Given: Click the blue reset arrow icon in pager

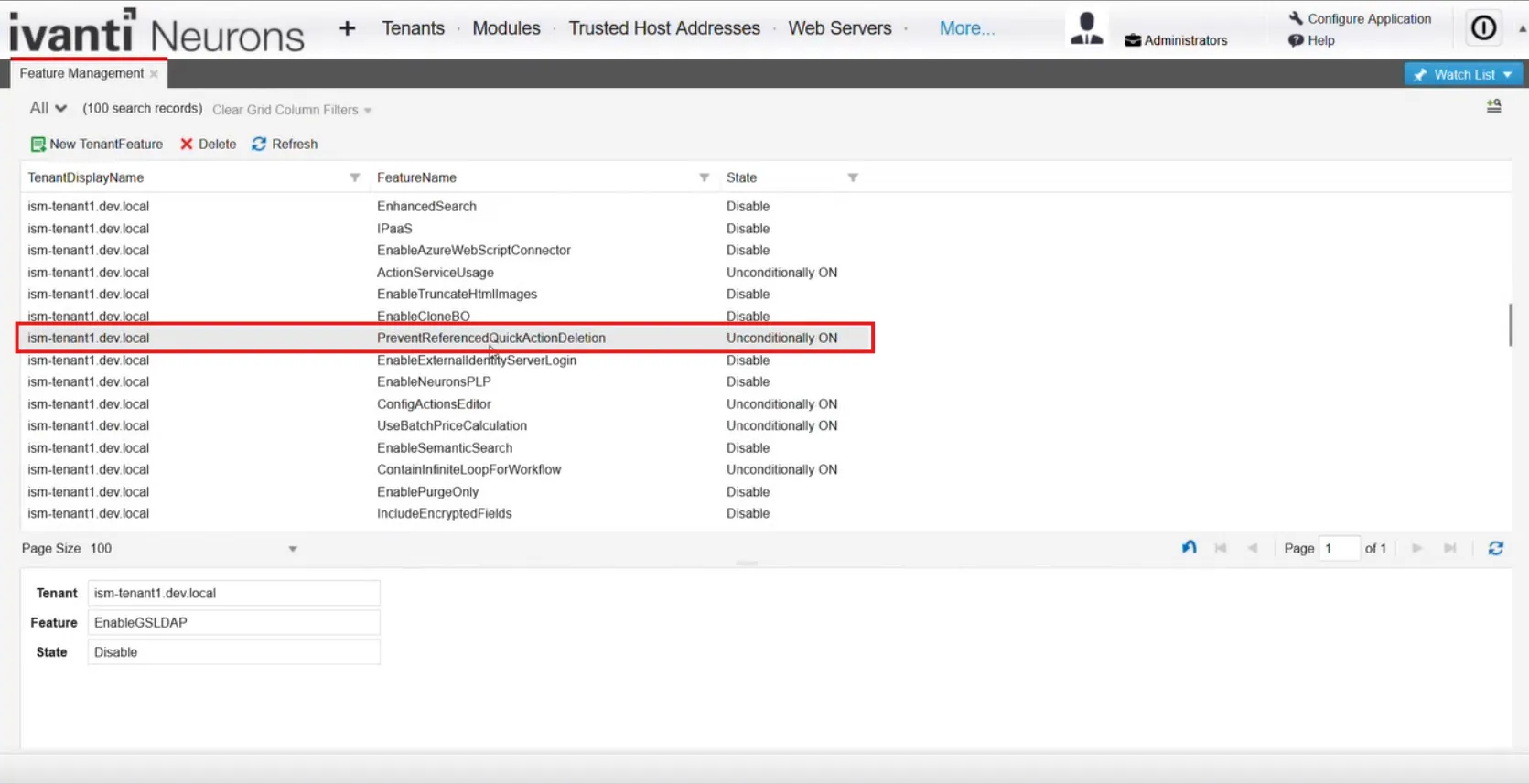Looking at the screenshot, I should pyautogui.click(x=1189, y=548).
